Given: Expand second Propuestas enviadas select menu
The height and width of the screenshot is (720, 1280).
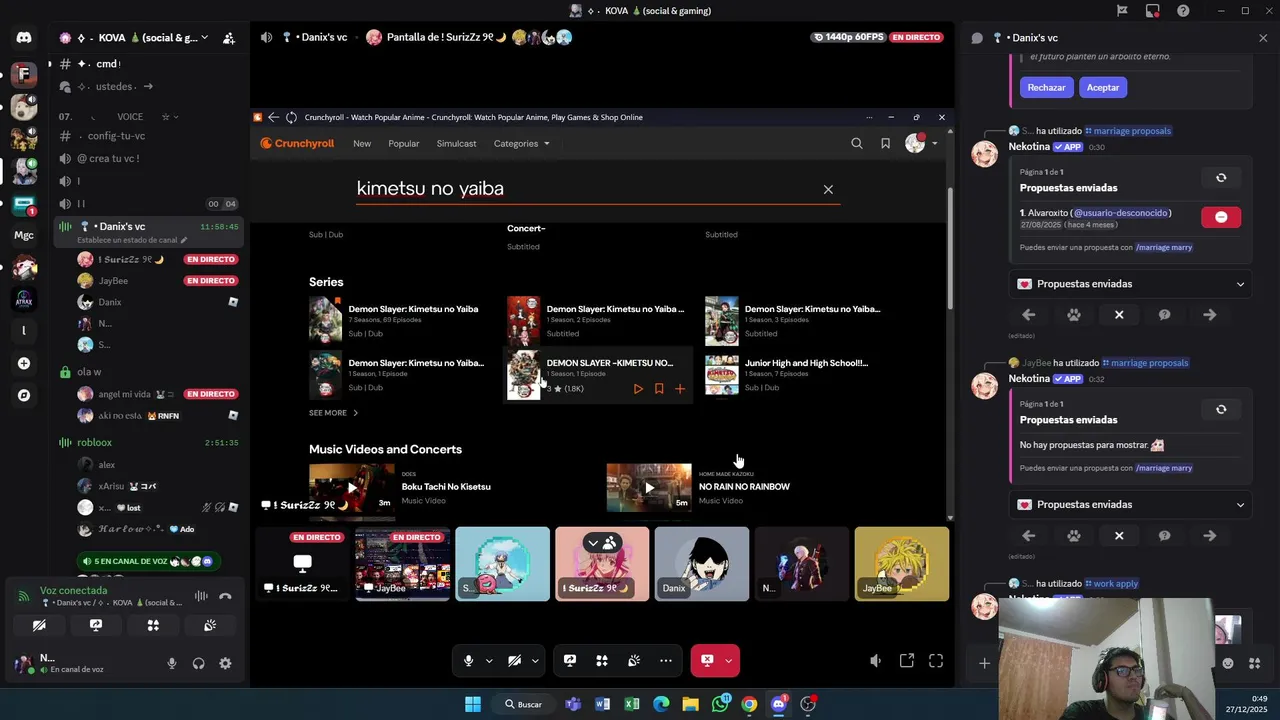Looking at the screenshot, I should [x=1131, y=505].
